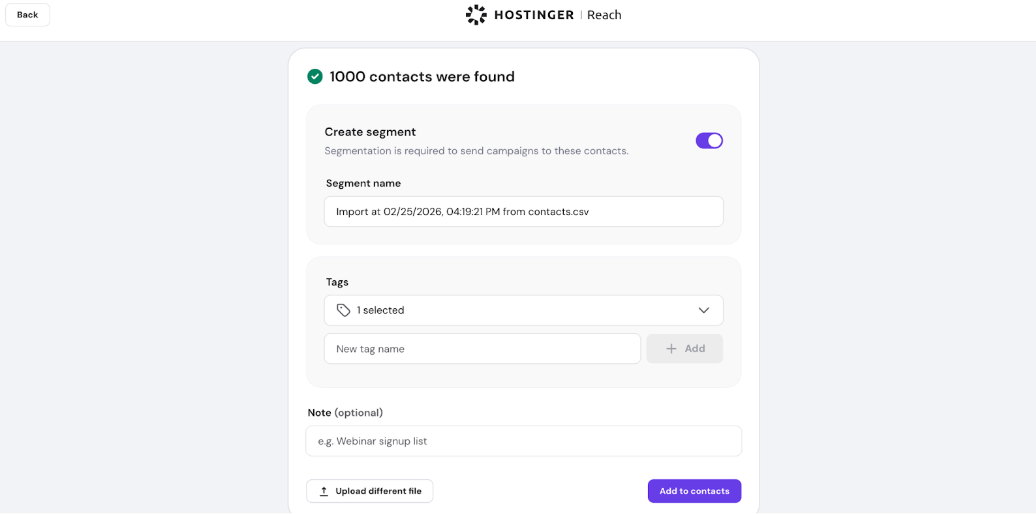The width and height of the screenshot is (1036, 514).
Task: Open the Tags dropdown showing 1 selected
Action: [x=523, y=310]
